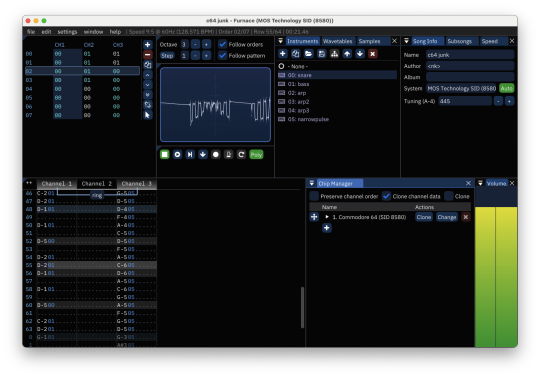Switch to the Samples tab

pos(370,41)
